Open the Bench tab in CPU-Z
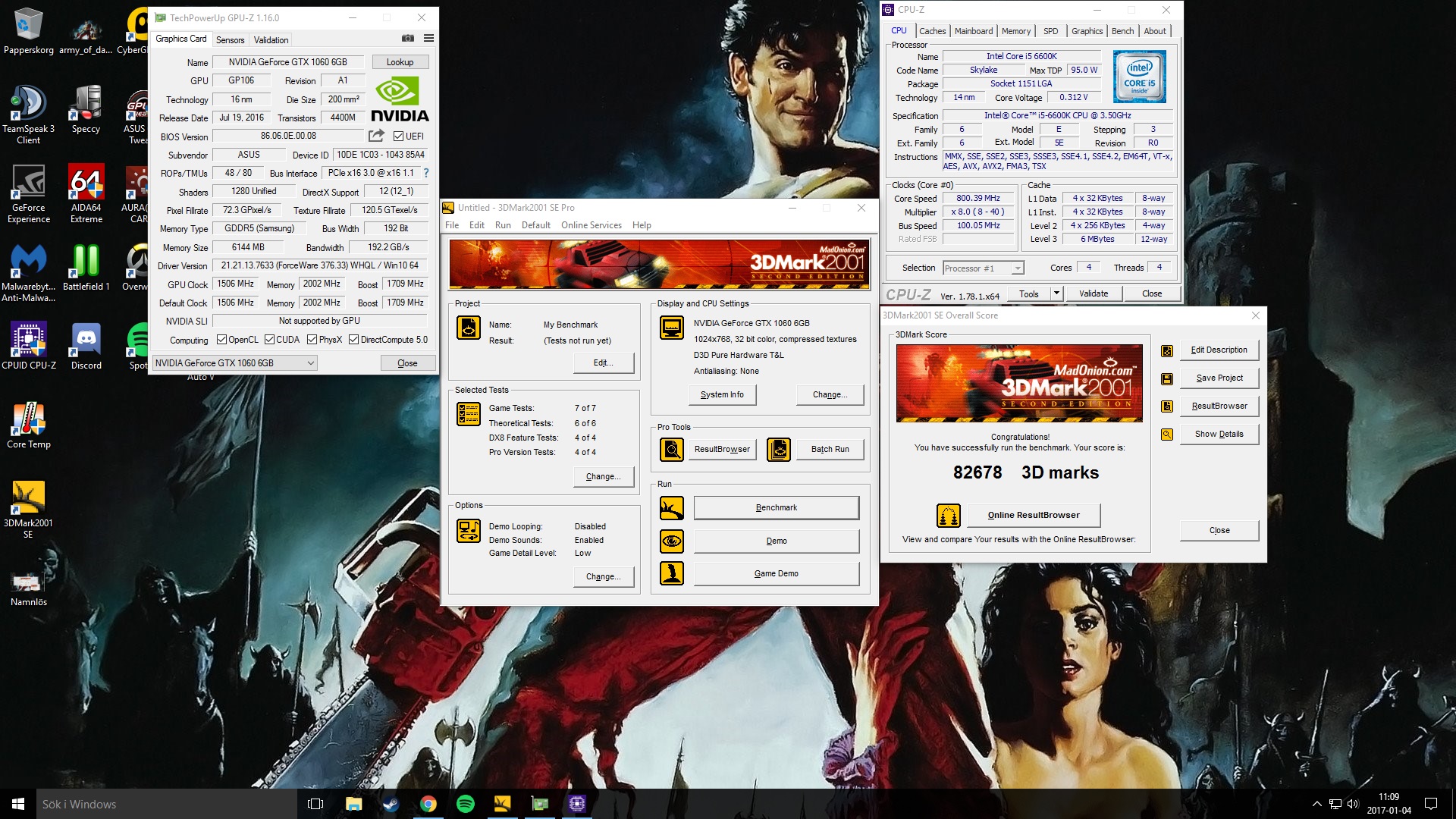Image resolution: width=1456 pixels, height=819 pixels. pos(1122,31)
